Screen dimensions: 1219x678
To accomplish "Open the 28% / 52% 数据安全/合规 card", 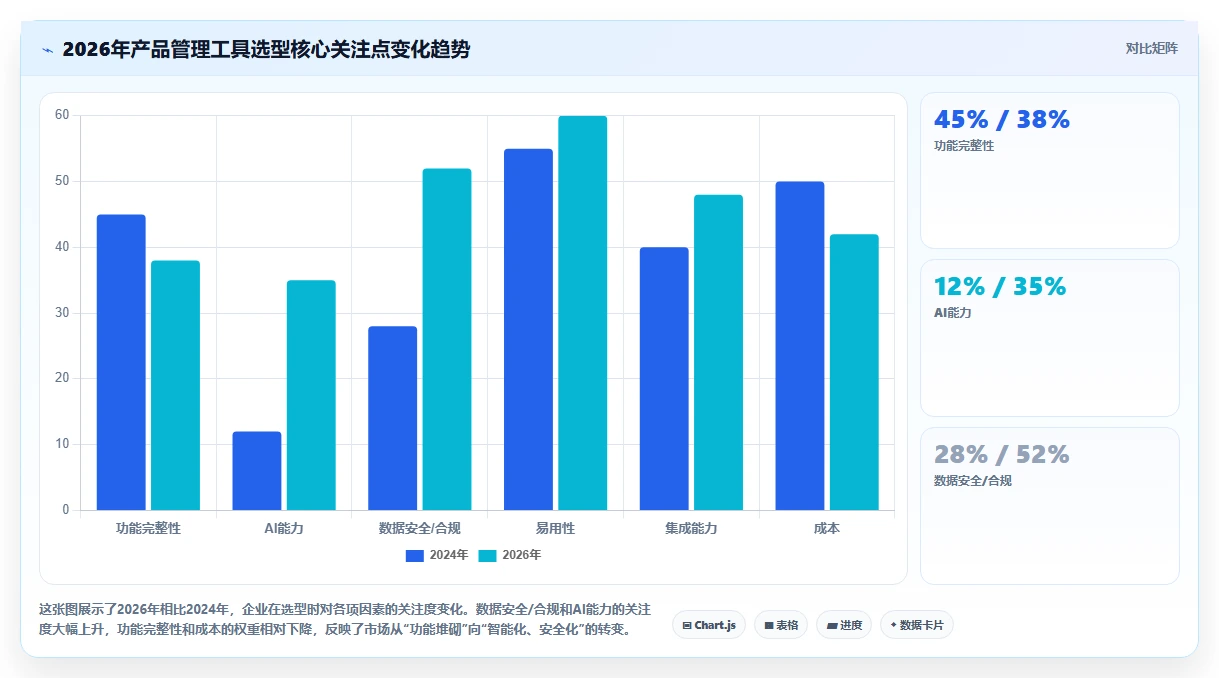I will [x=1050, y=506].
